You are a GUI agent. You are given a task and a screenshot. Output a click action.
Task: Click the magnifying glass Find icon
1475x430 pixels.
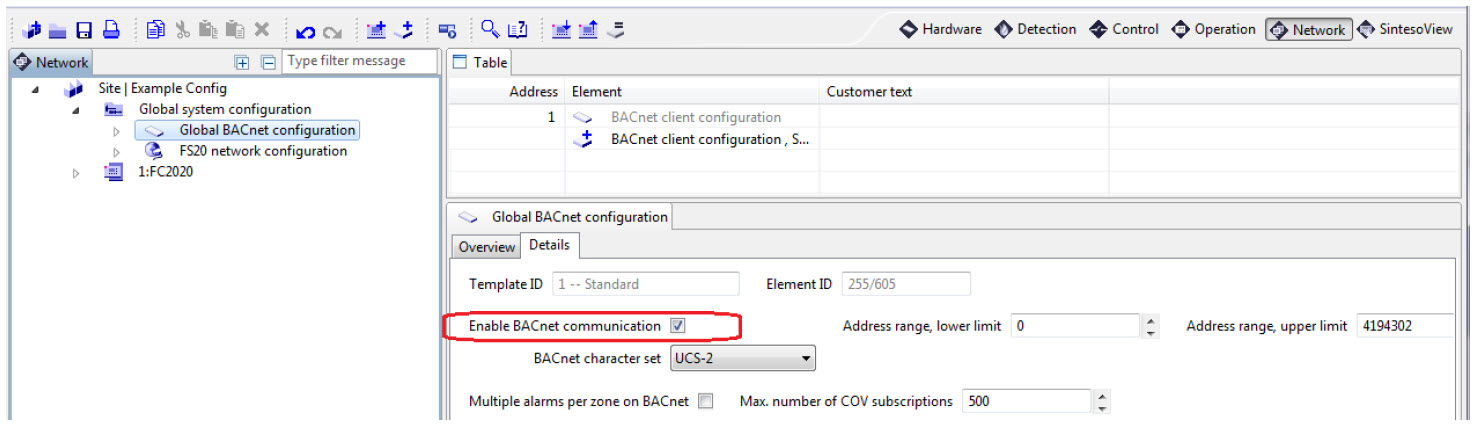click(x=489, y=30)
